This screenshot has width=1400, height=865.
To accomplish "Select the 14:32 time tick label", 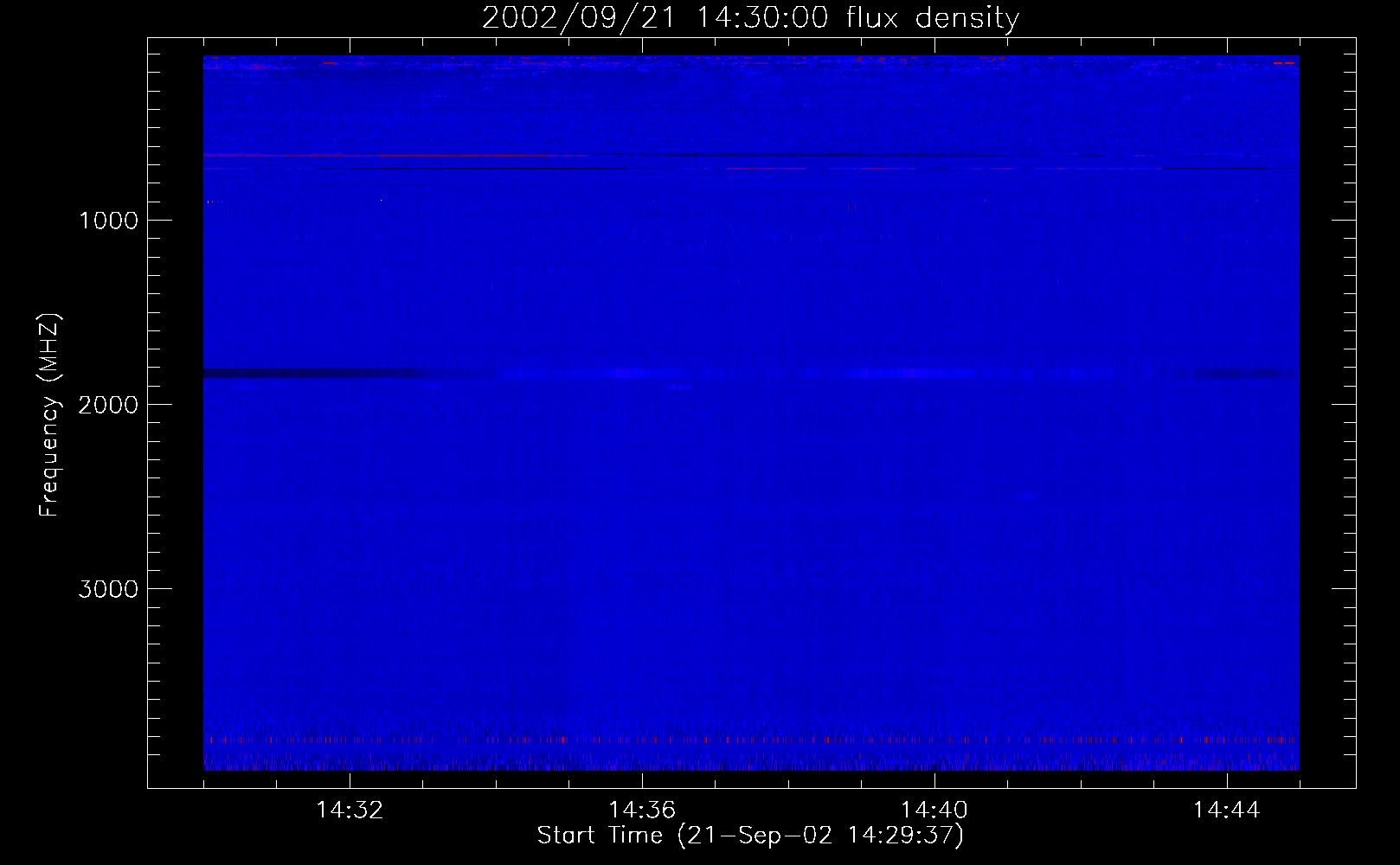I will (x=350, y=811).
